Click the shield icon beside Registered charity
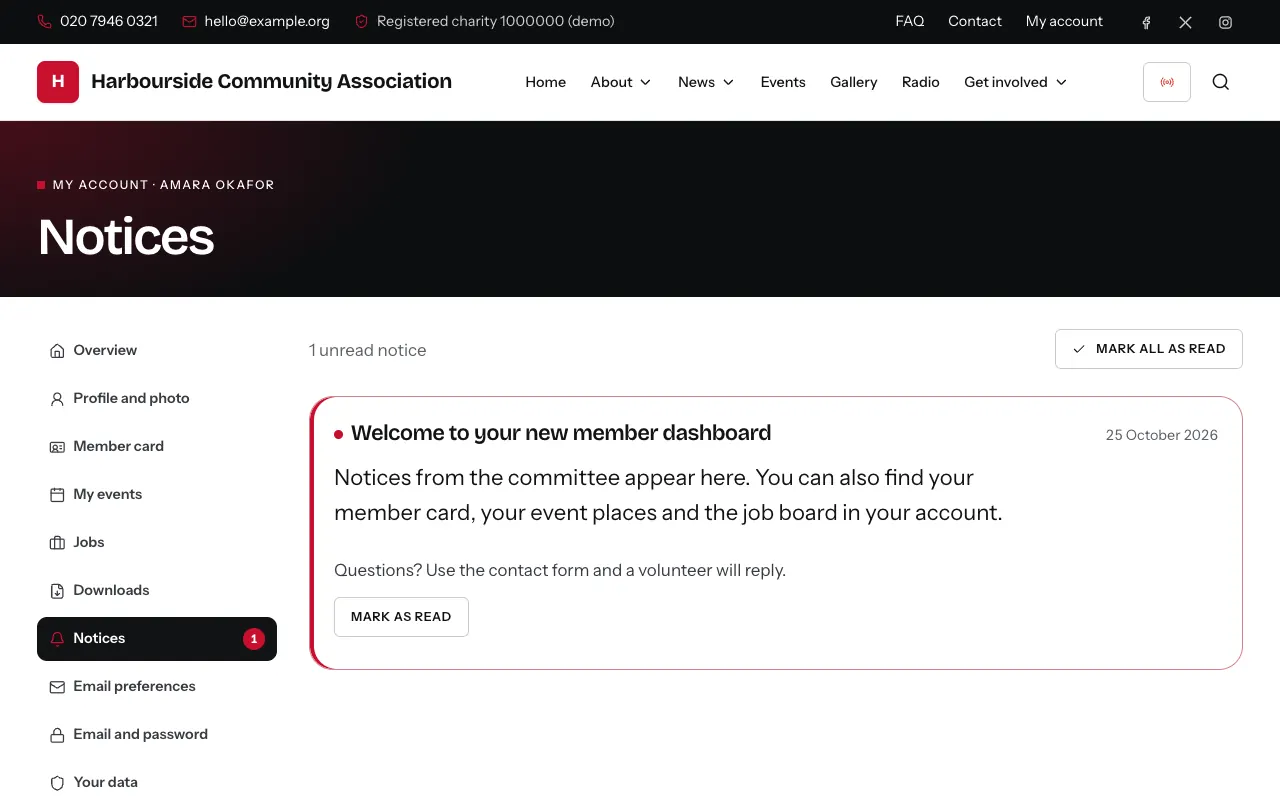Image resolution: width=1280 pixels, height=800 pixels. click(362, 21)
